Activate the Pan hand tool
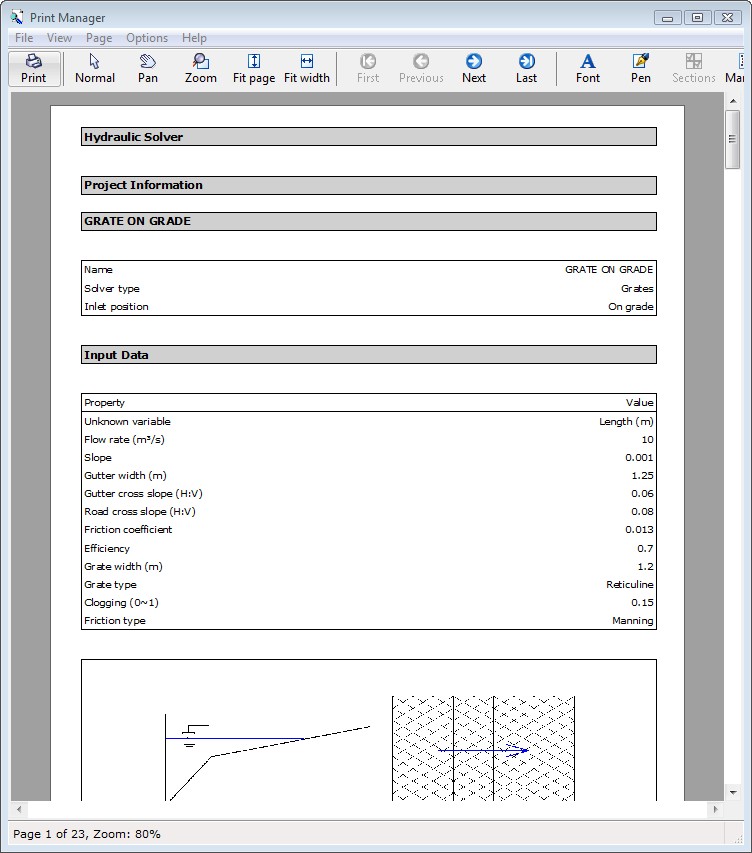This screenshot has height=853, width=752. click(148, 68)
